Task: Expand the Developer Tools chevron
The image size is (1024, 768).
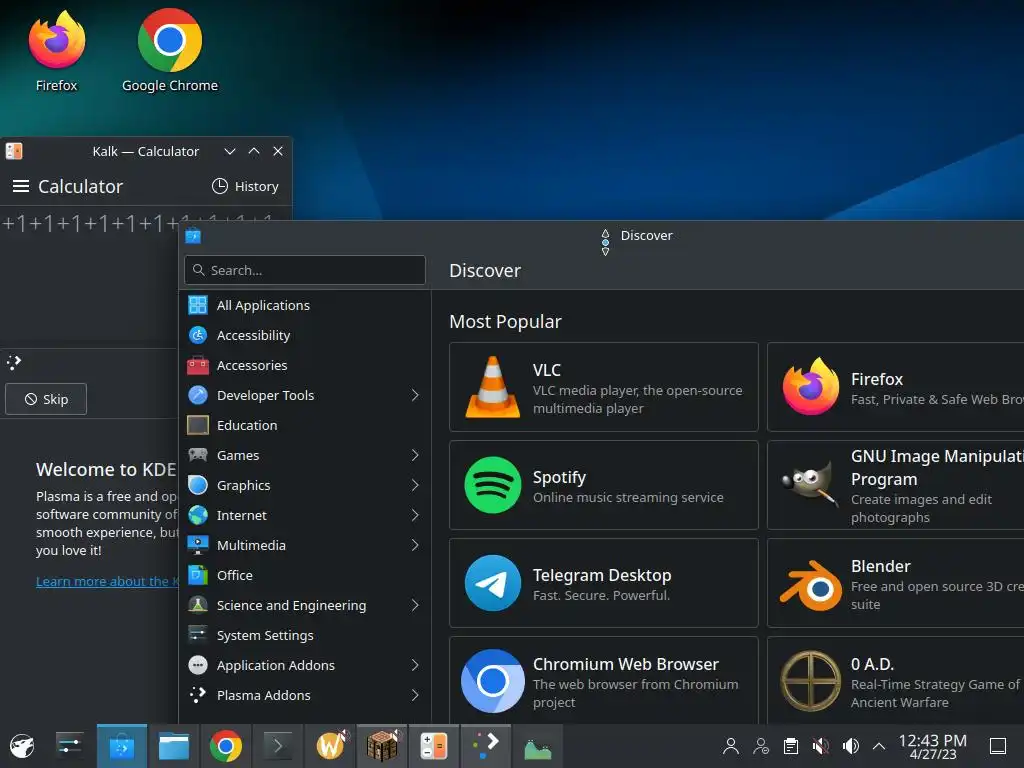Action: (x=415, y=395)
